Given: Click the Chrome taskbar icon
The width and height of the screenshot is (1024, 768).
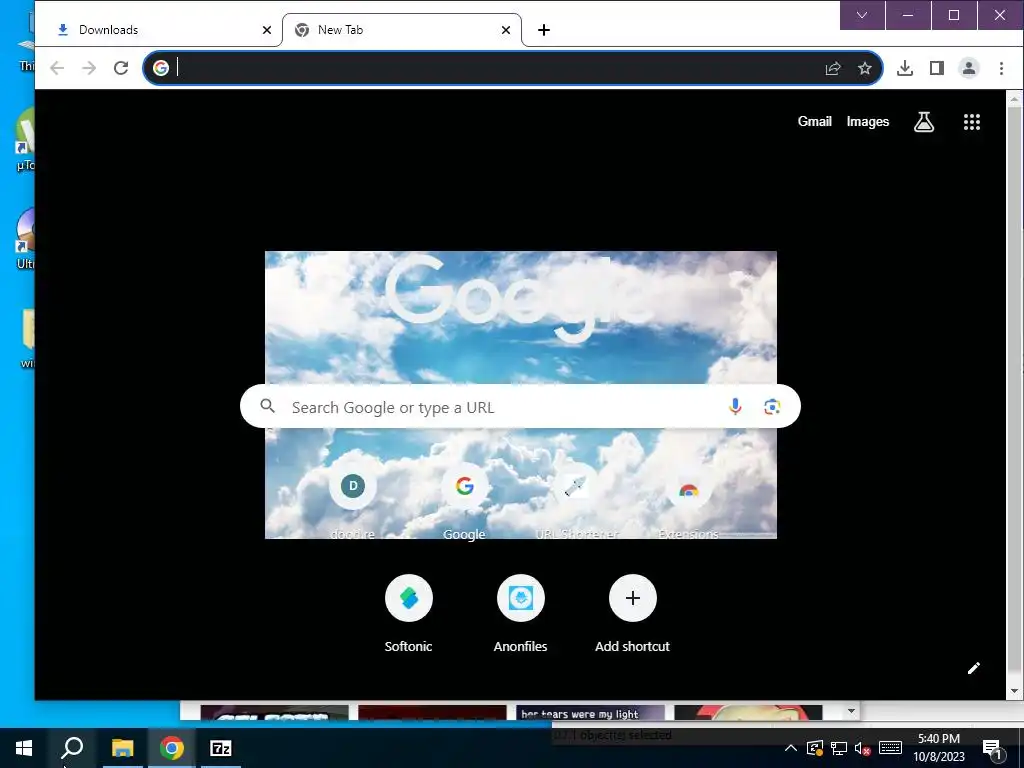Looking at the screenshot, I should tap(172, 748).
